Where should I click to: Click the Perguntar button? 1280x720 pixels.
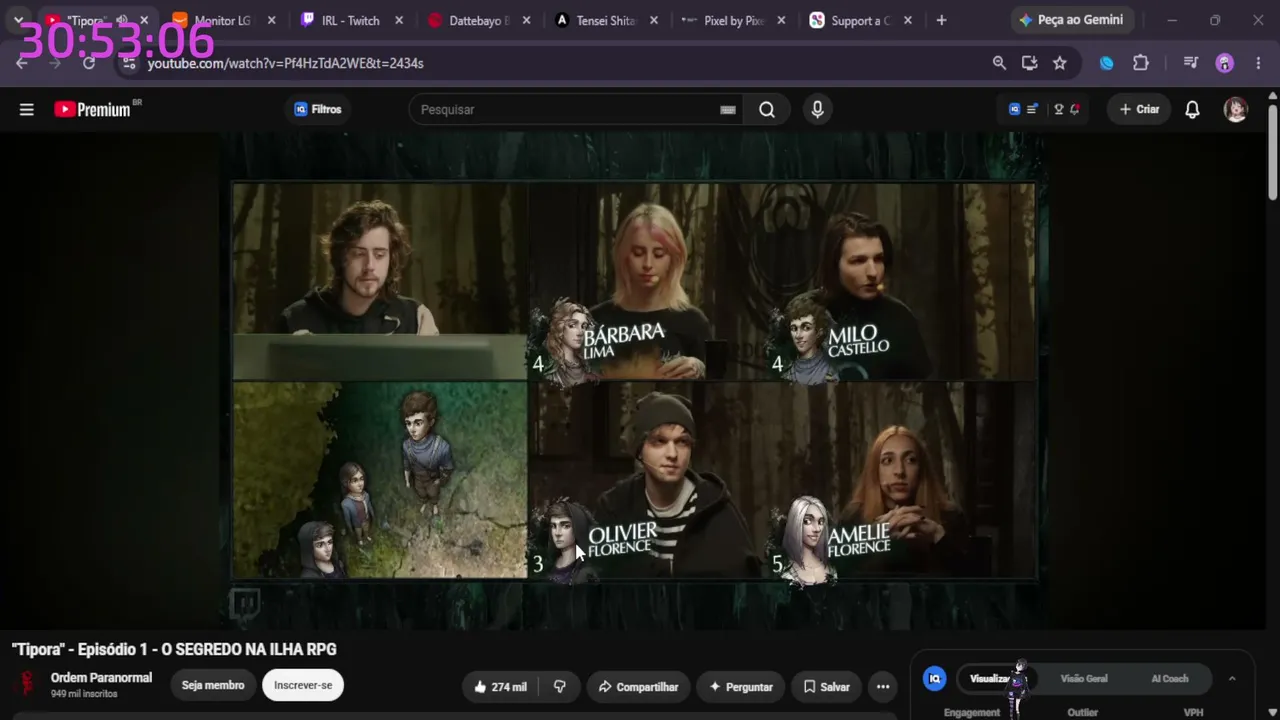[741, 687]
